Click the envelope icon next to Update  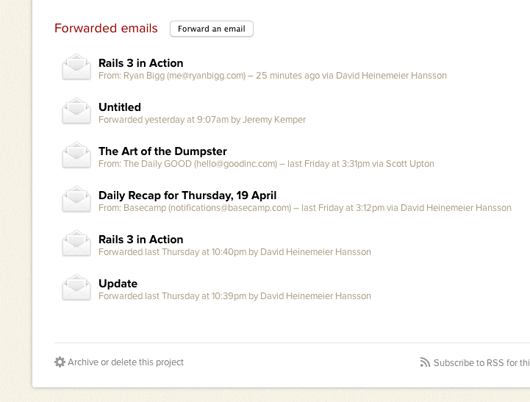coord(76,287)
